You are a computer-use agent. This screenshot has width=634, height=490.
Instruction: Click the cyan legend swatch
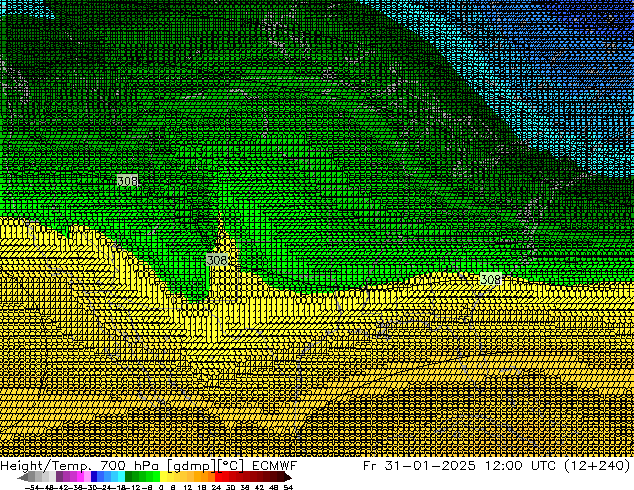click(x=121, y=477)
